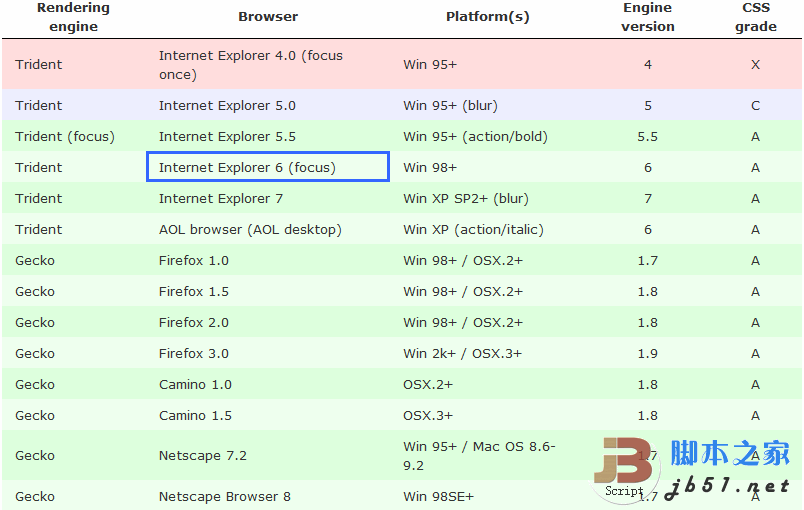Select the Internet Explorer 5.0 cell
The image size is (804, 510).
point(268,105)
